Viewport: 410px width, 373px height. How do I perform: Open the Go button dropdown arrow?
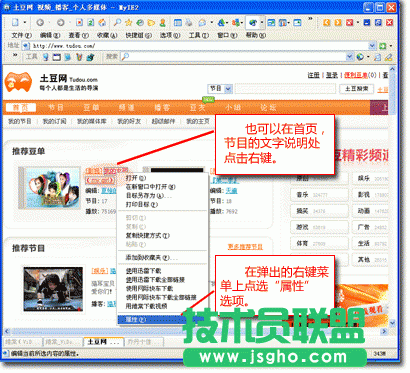tap(391, 46)
